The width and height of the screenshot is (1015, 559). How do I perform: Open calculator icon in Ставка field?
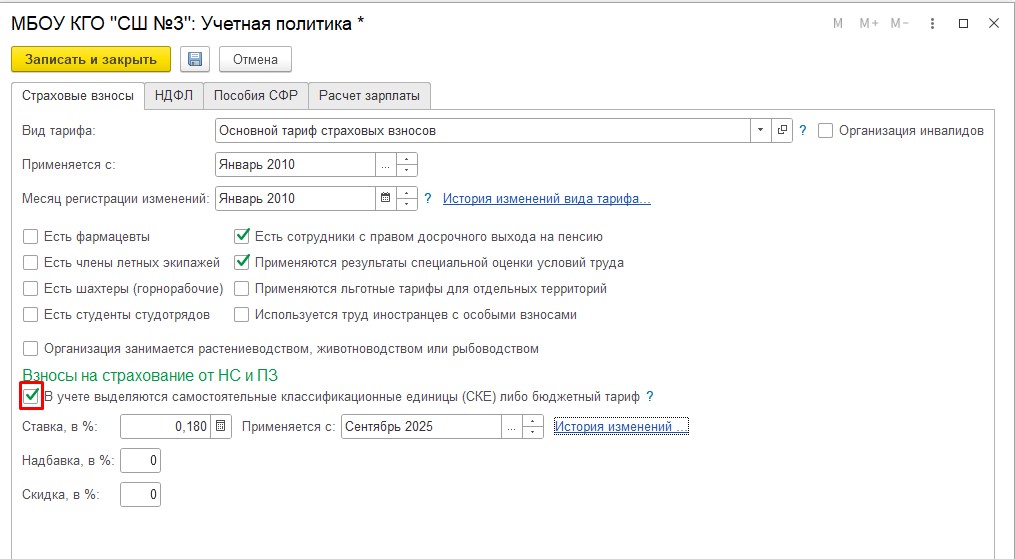coord(221,426)
